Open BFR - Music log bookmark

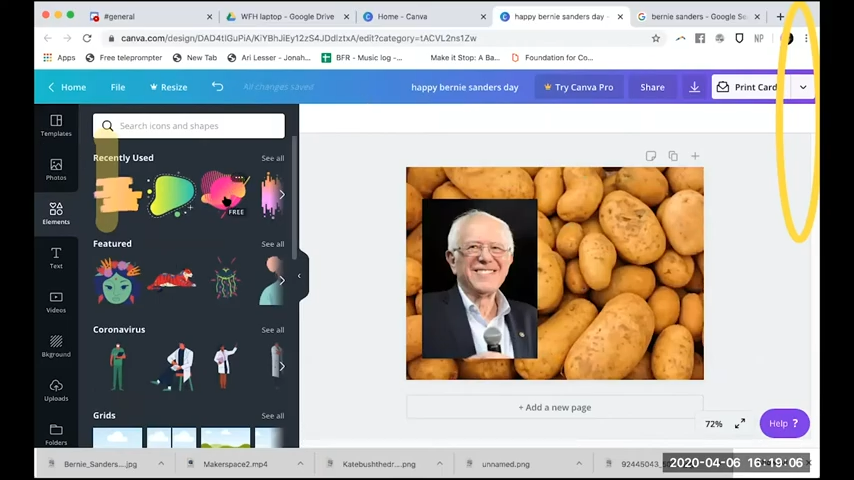point(362,57)
